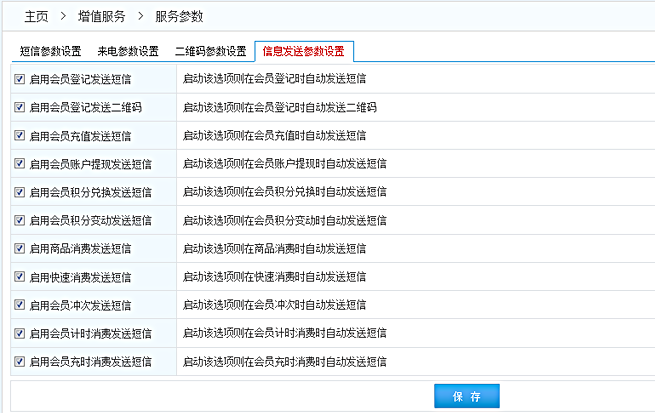Viewport: 655px width, 413px height.
Task: Uncheck 启用会员积分兑换发送短信 checkbox
Action: (x=20, y=192)
